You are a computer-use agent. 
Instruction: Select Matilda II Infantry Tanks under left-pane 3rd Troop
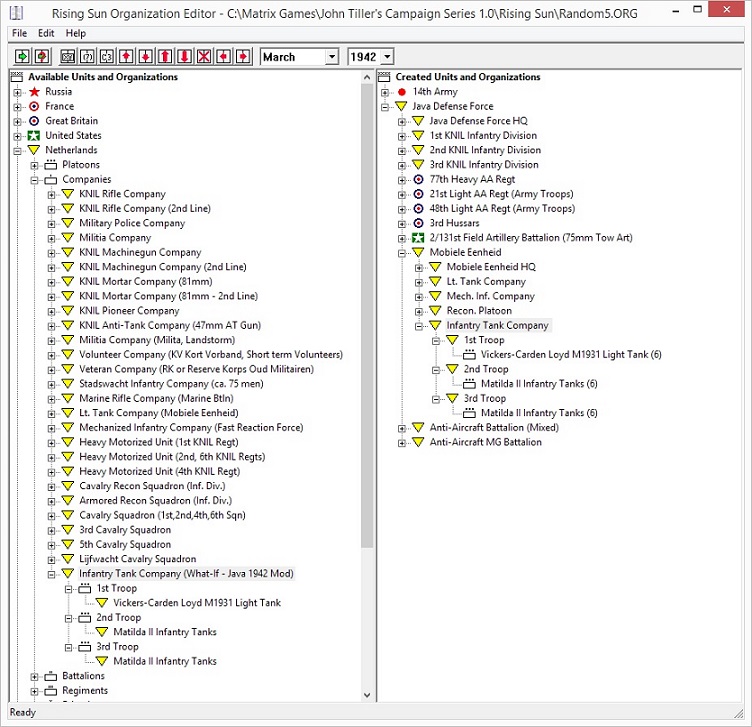pos(164,661)
